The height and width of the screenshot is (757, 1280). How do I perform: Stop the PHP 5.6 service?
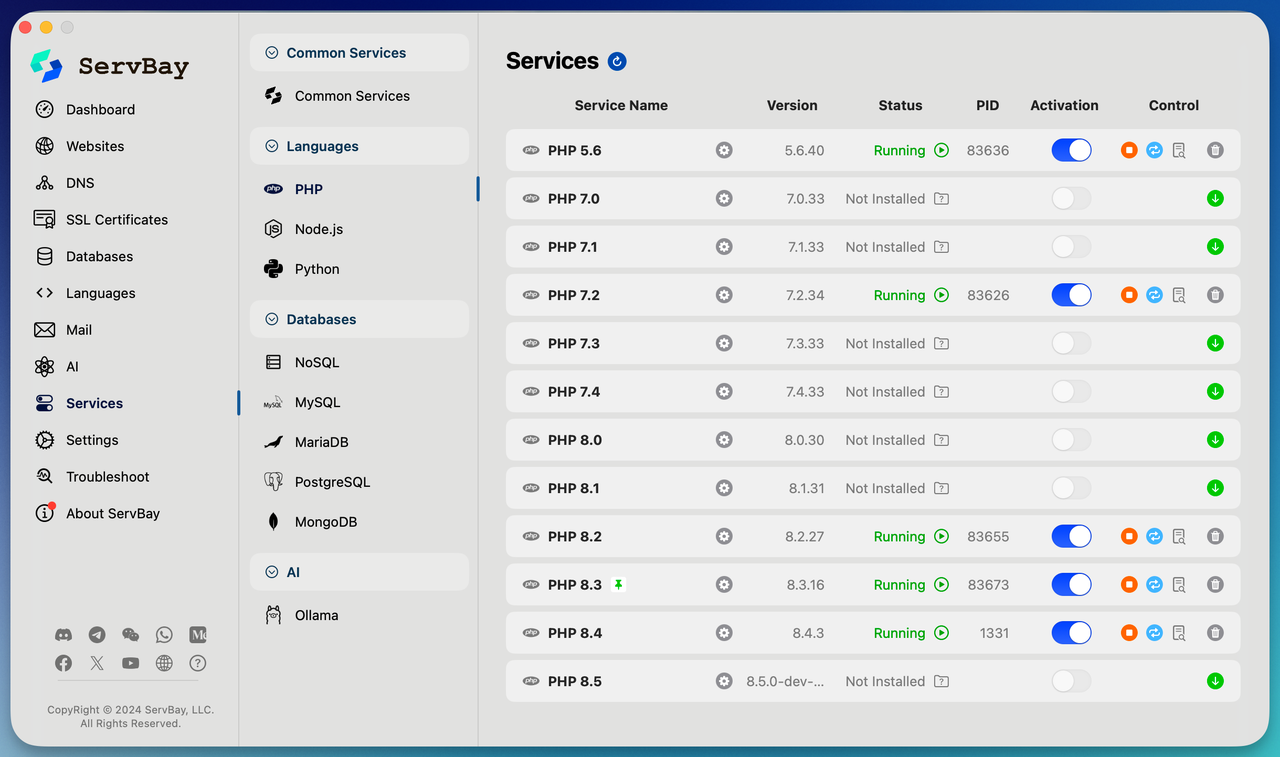(x=1129, y=150)
